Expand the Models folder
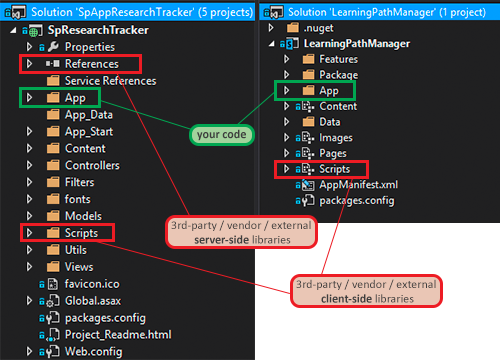The height and width of the screenshot is (360, 500). coord(29,216)
